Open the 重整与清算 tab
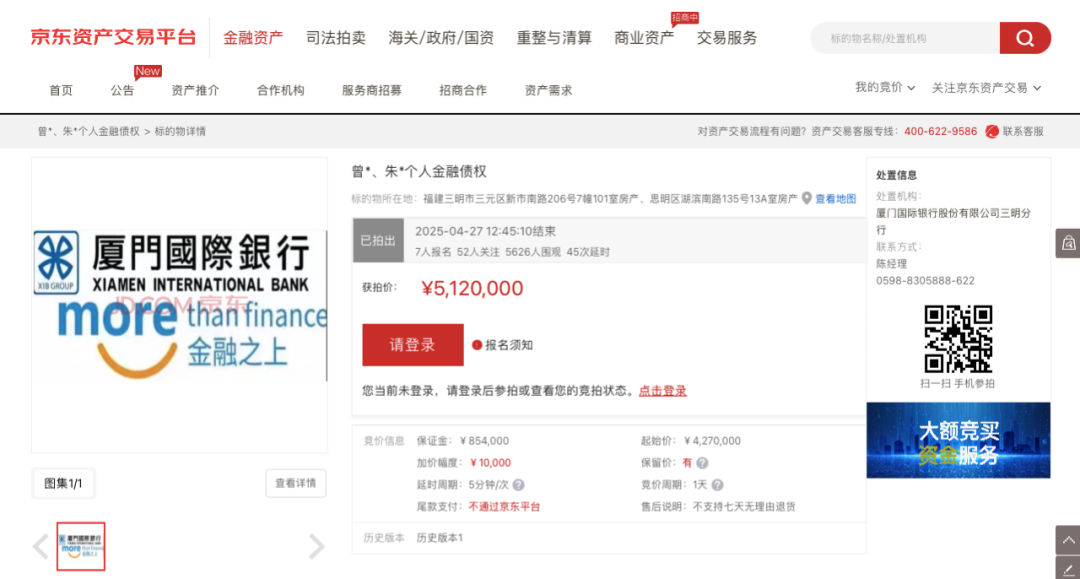The height and width of the screenshot is (579, 1080). coord(554,38)
